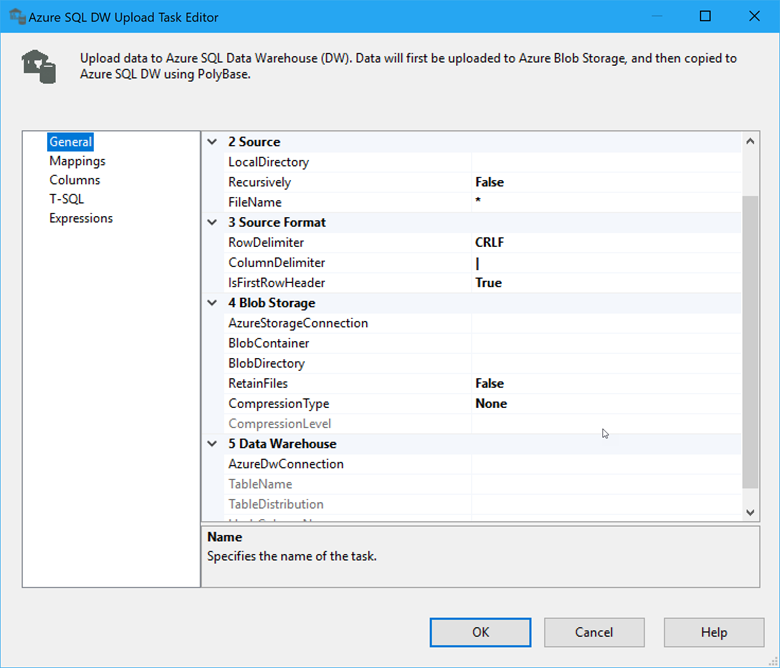780x668 pixels.
Task: Open the Mappings page
Action: 77,161
